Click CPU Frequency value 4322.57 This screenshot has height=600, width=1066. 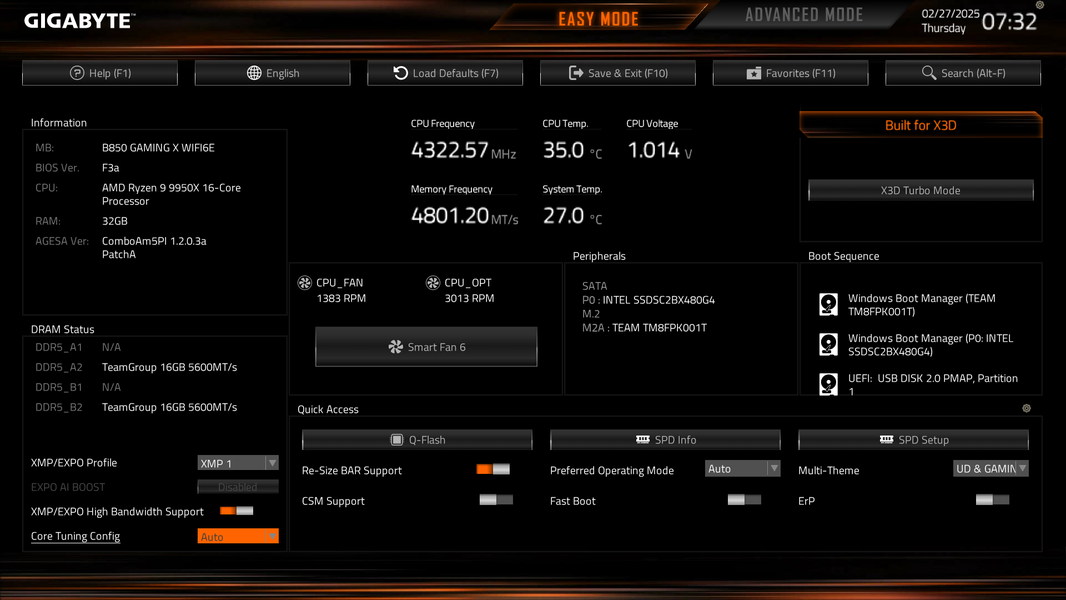tap(449, 149)
